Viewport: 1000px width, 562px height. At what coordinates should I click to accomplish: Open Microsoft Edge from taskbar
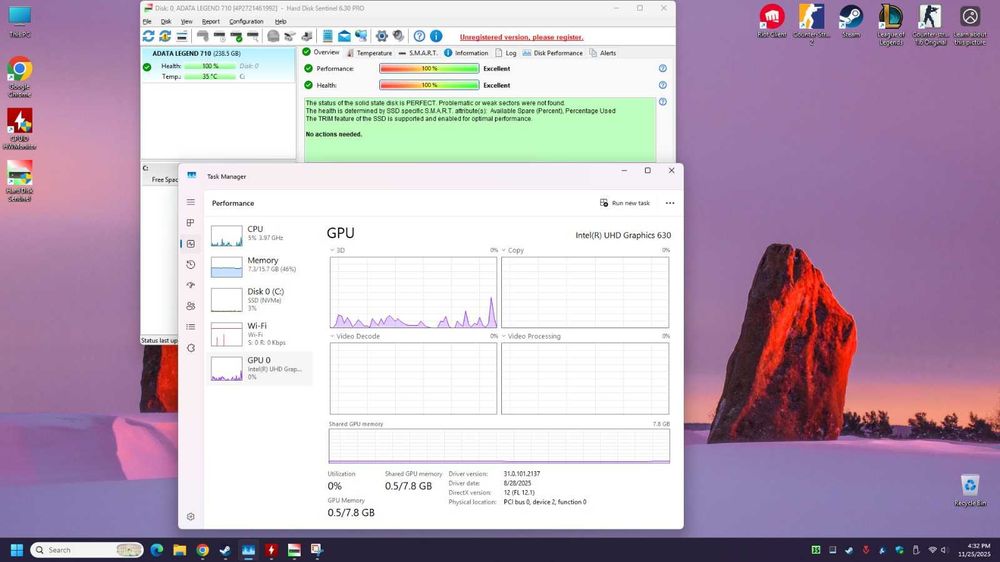coord(157,550)
